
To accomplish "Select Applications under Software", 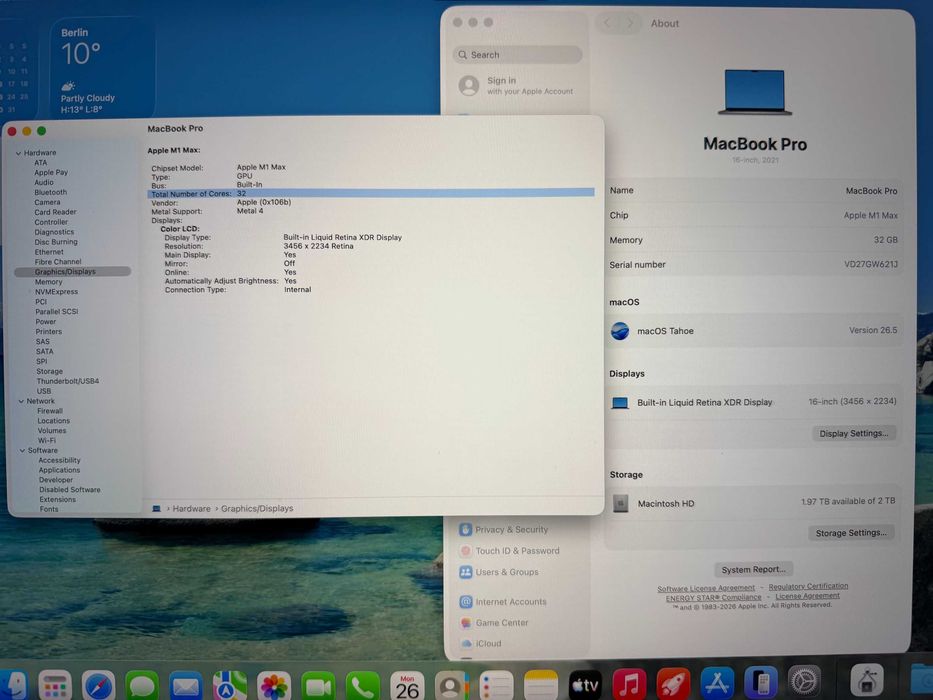I will (60, 470).
